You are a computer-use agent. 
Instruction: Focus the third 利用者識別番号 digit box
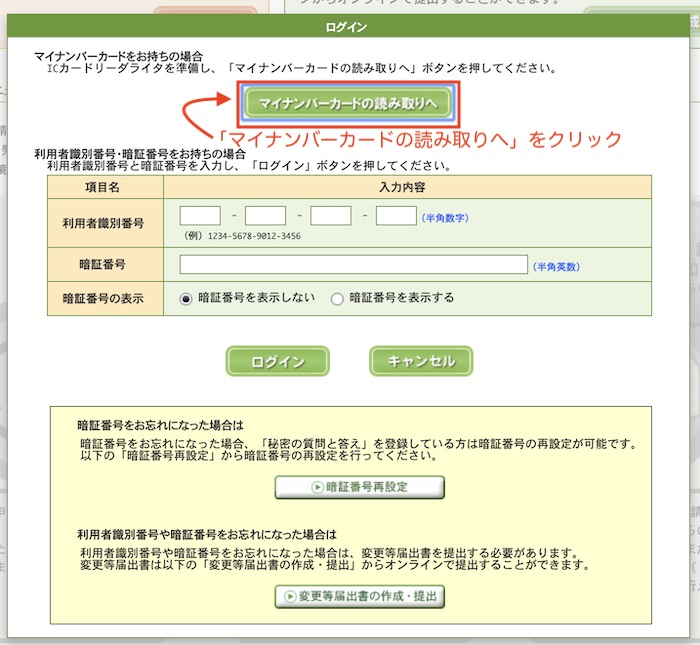[331, 216]
